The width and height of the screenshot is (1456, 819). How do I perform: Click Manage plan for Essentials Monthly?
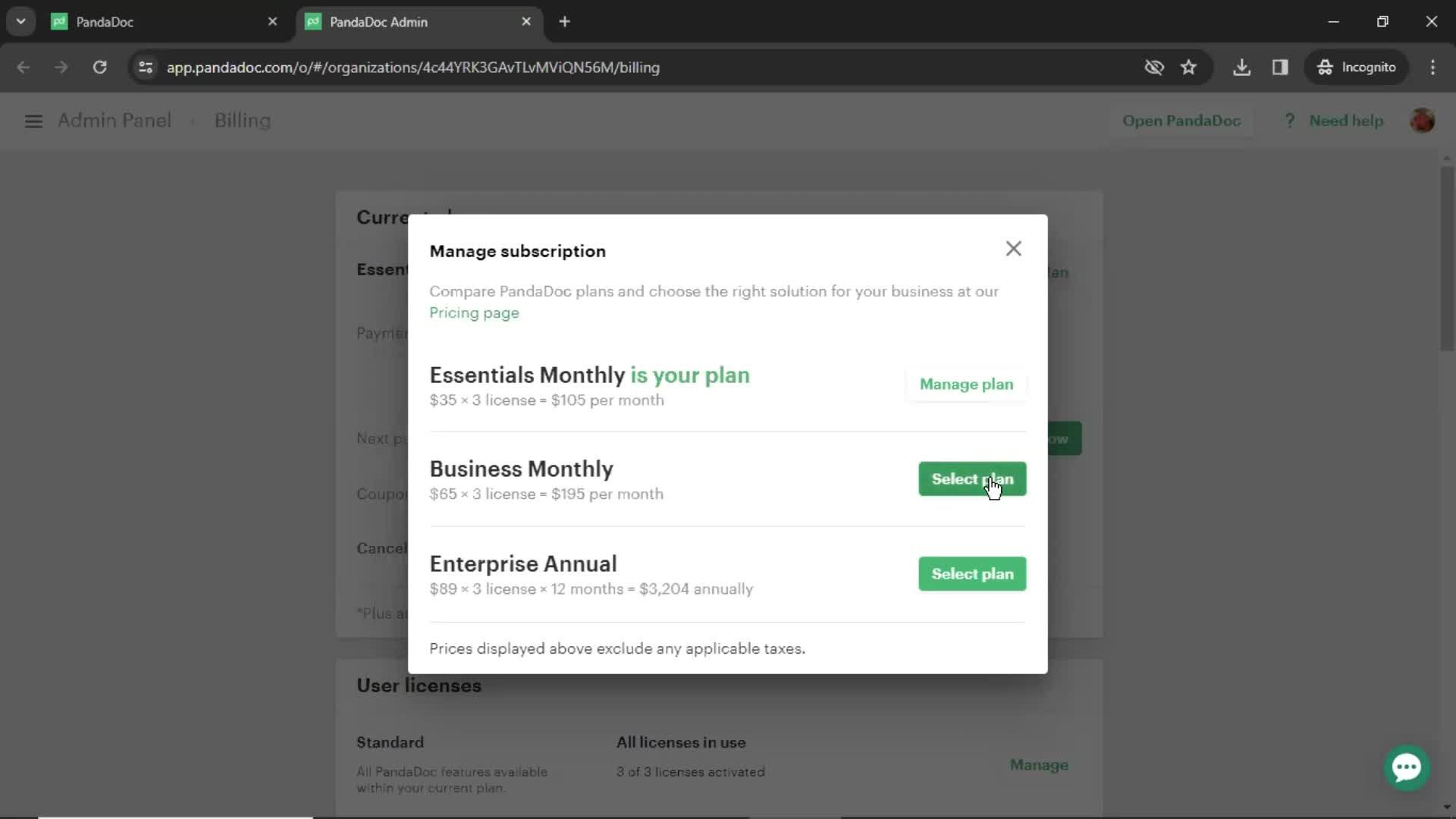[966, 384]
